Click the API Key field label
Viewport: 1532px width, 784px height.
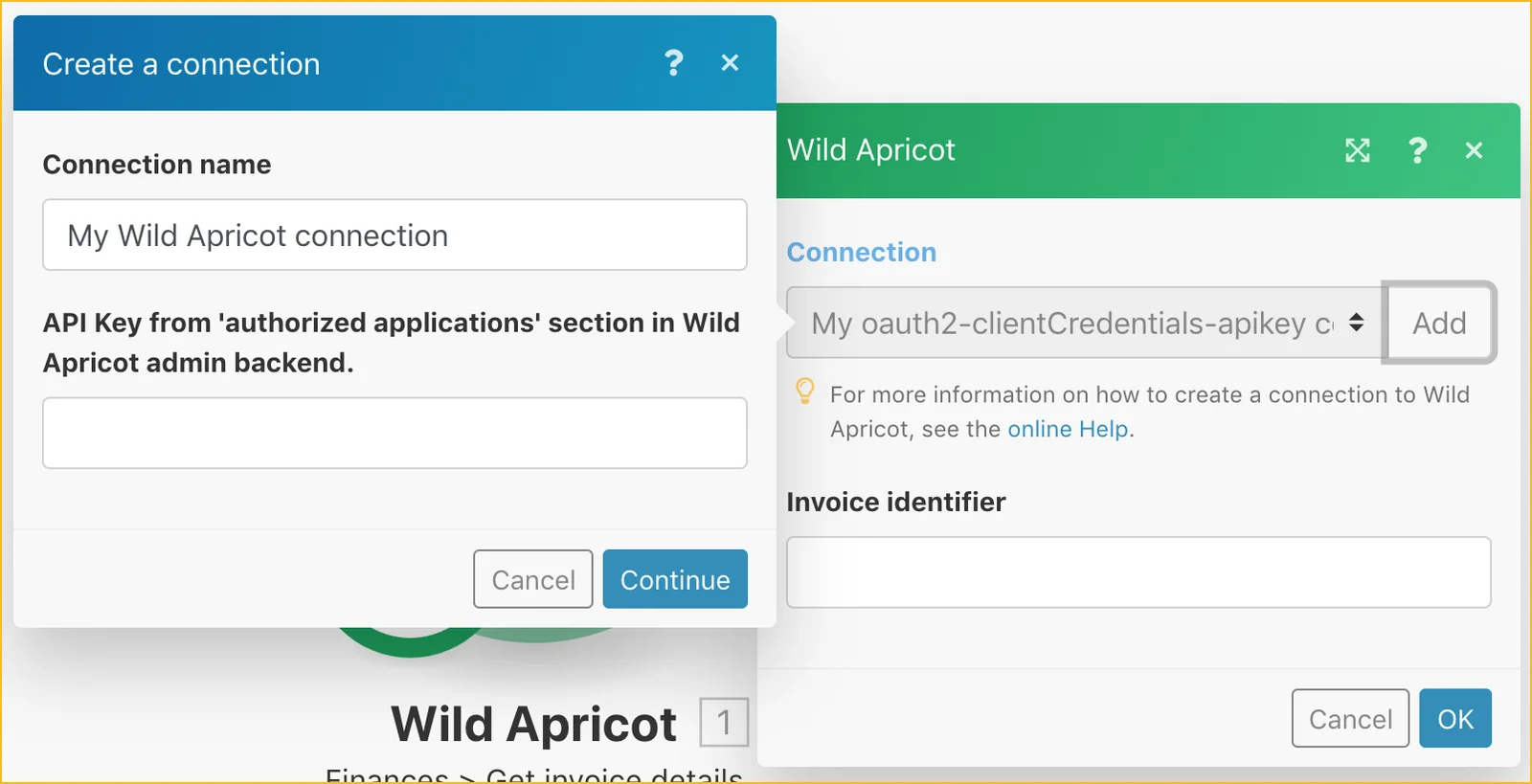[392, 343]
